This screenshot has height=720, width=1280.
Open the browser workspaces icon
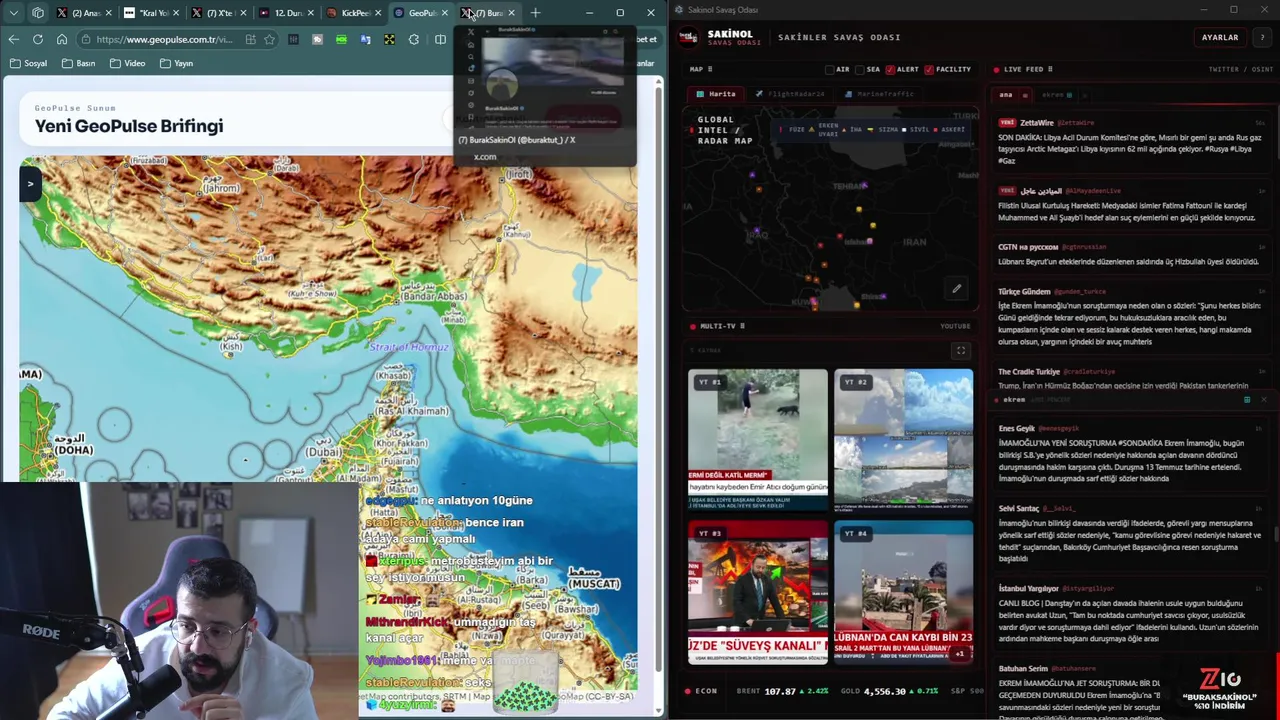coord(38,13)
